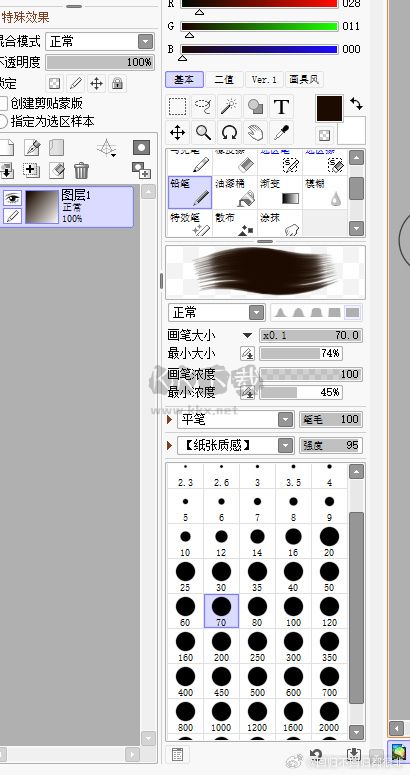Pick brush size 50 preset

(329, 576)
